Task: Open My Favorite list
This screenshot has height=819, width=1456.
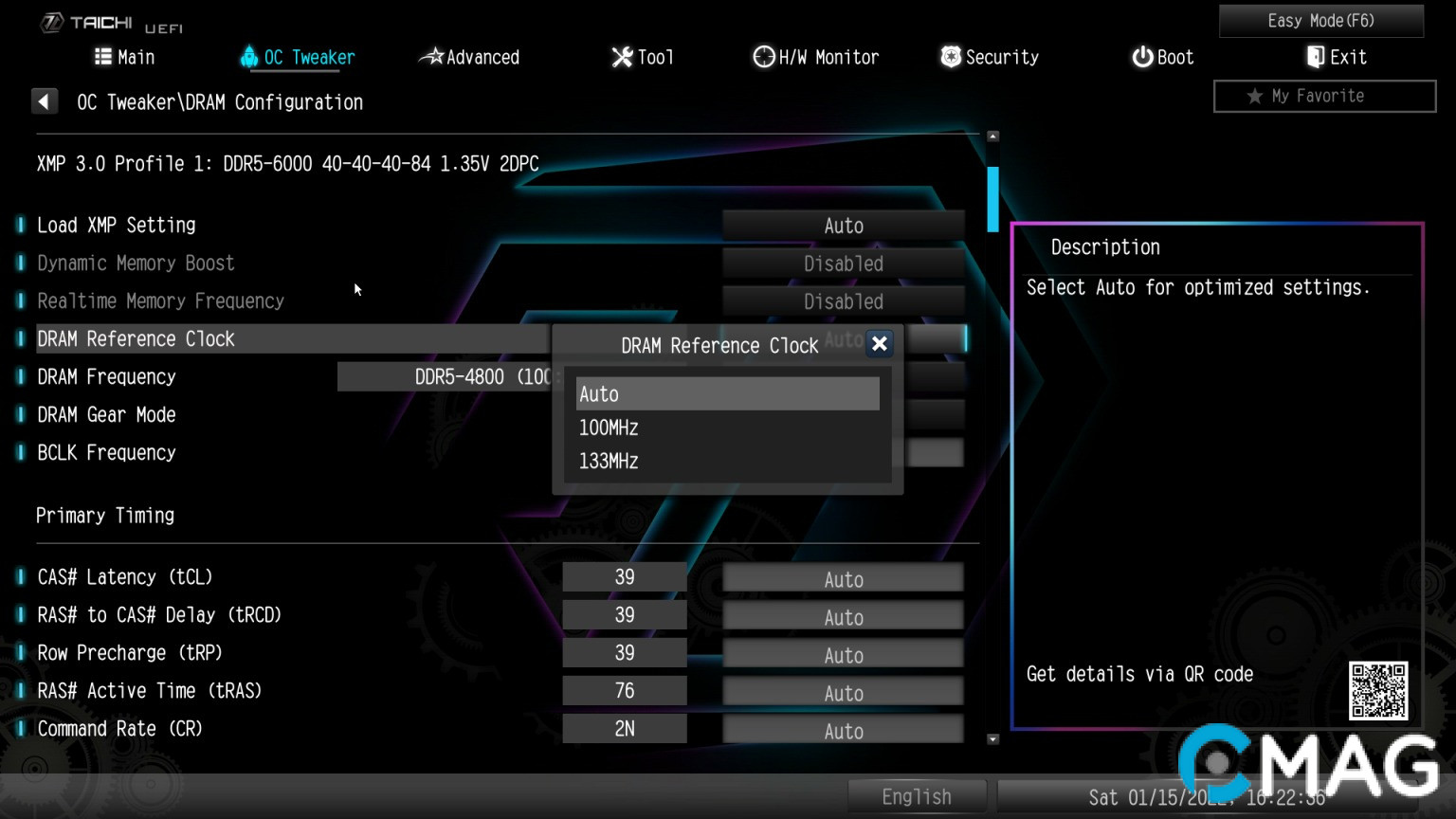Action: (x=1324, y=96)
